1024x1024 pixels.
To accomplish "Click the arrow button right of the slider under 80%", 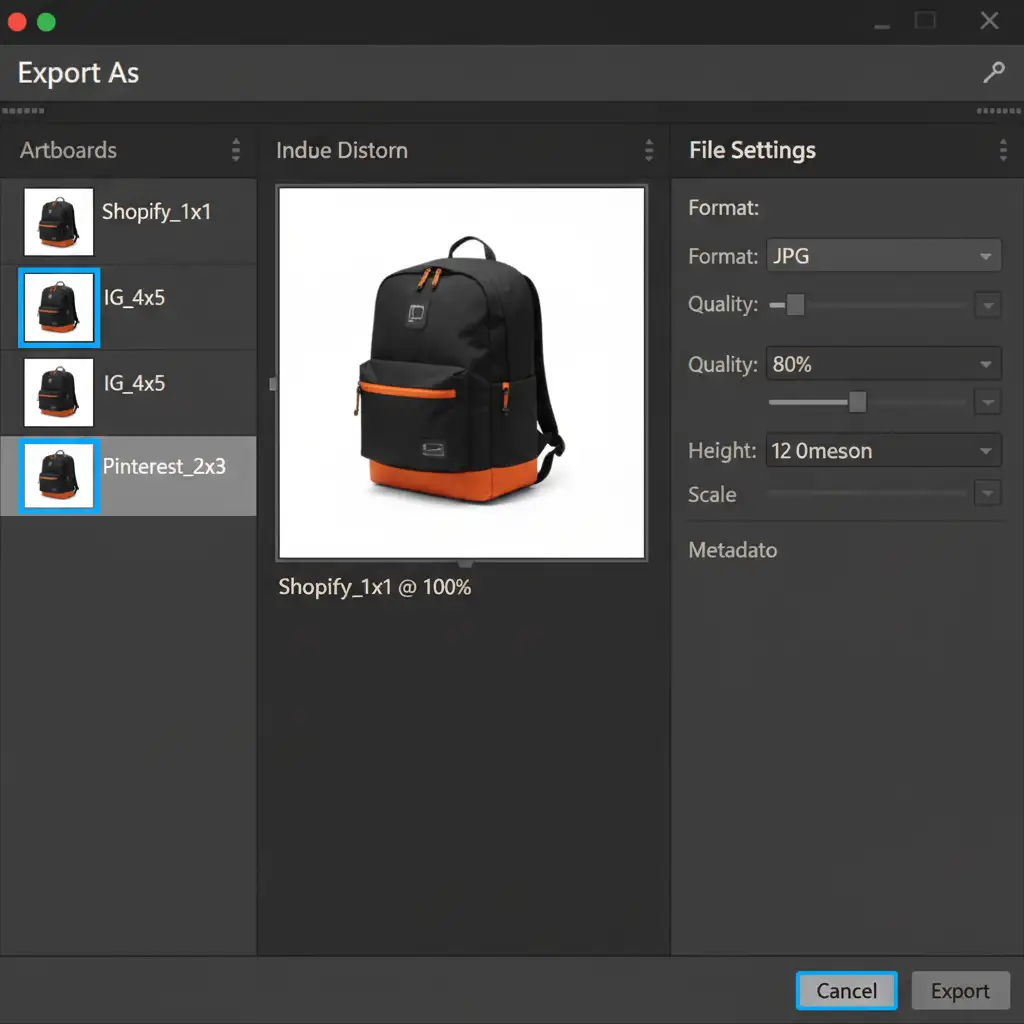I will pos(987,402).
